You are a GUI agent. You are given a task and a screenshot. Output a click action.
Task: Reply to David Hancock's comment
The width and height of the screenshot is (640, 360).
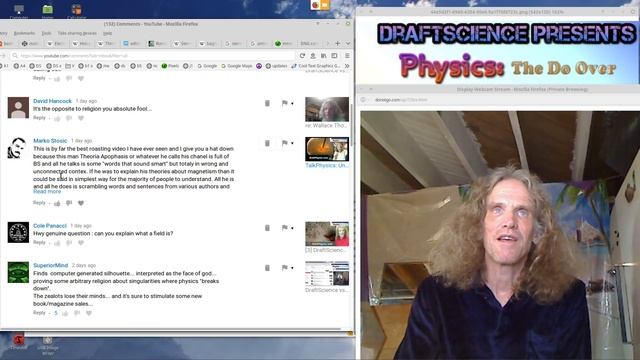(x=39, y=118)
